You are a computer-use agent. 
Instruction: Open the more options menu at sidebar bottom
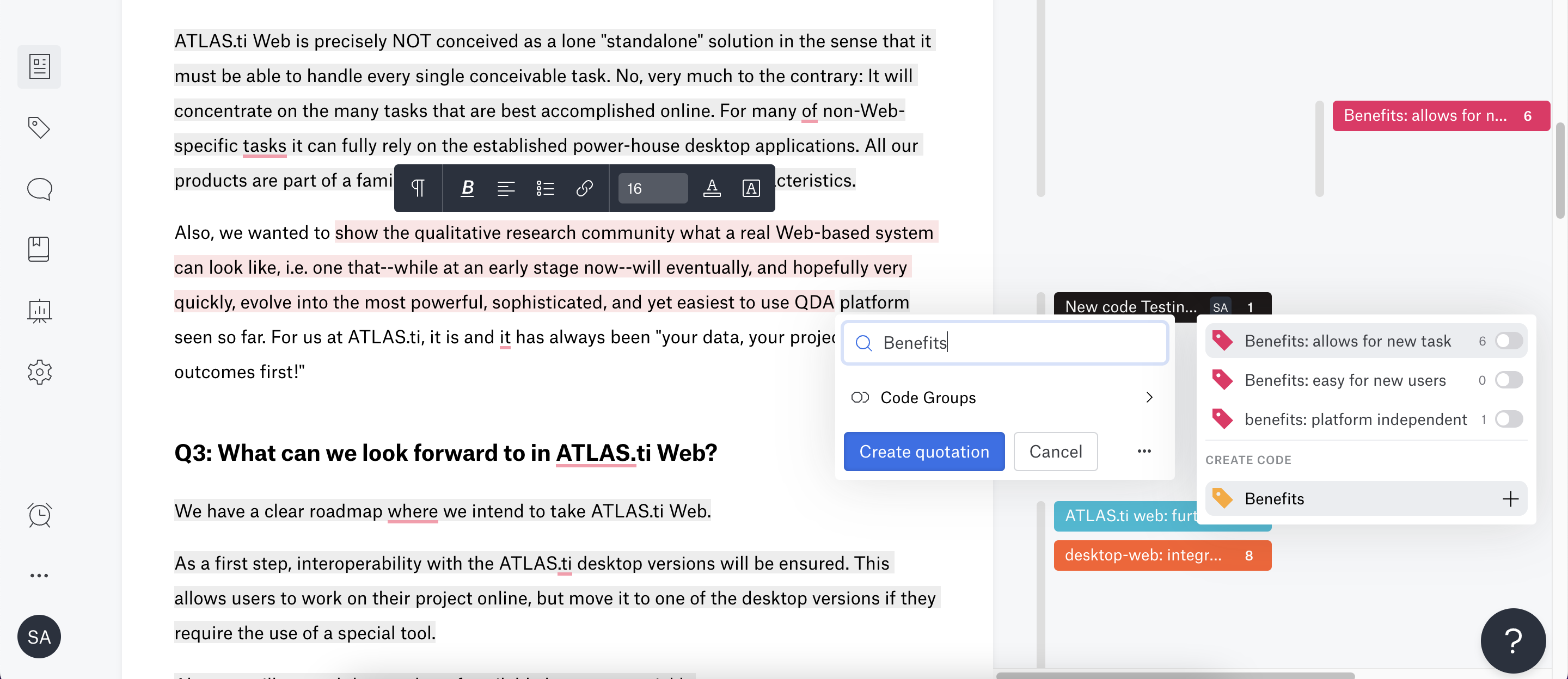39,575
